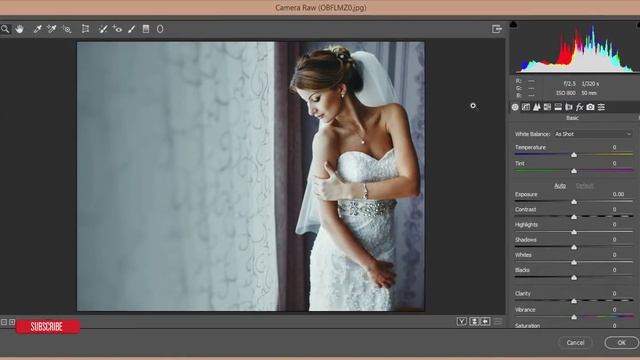Select the Graduated Filter tool
The width and height of the screenshot is (640, 360).
(146, 29)
